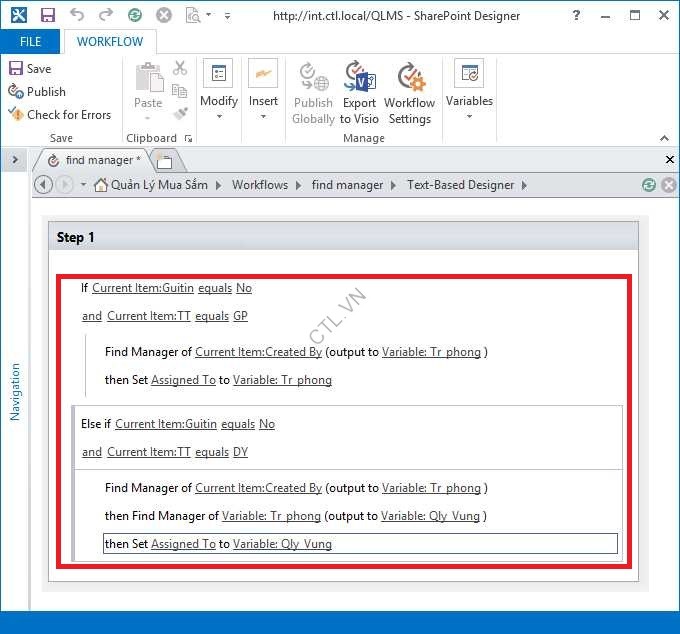The height and width of the screenshot is (634, 680).
Task: Click the Workflows breadcrumb link
Action: tap(259, 185)
